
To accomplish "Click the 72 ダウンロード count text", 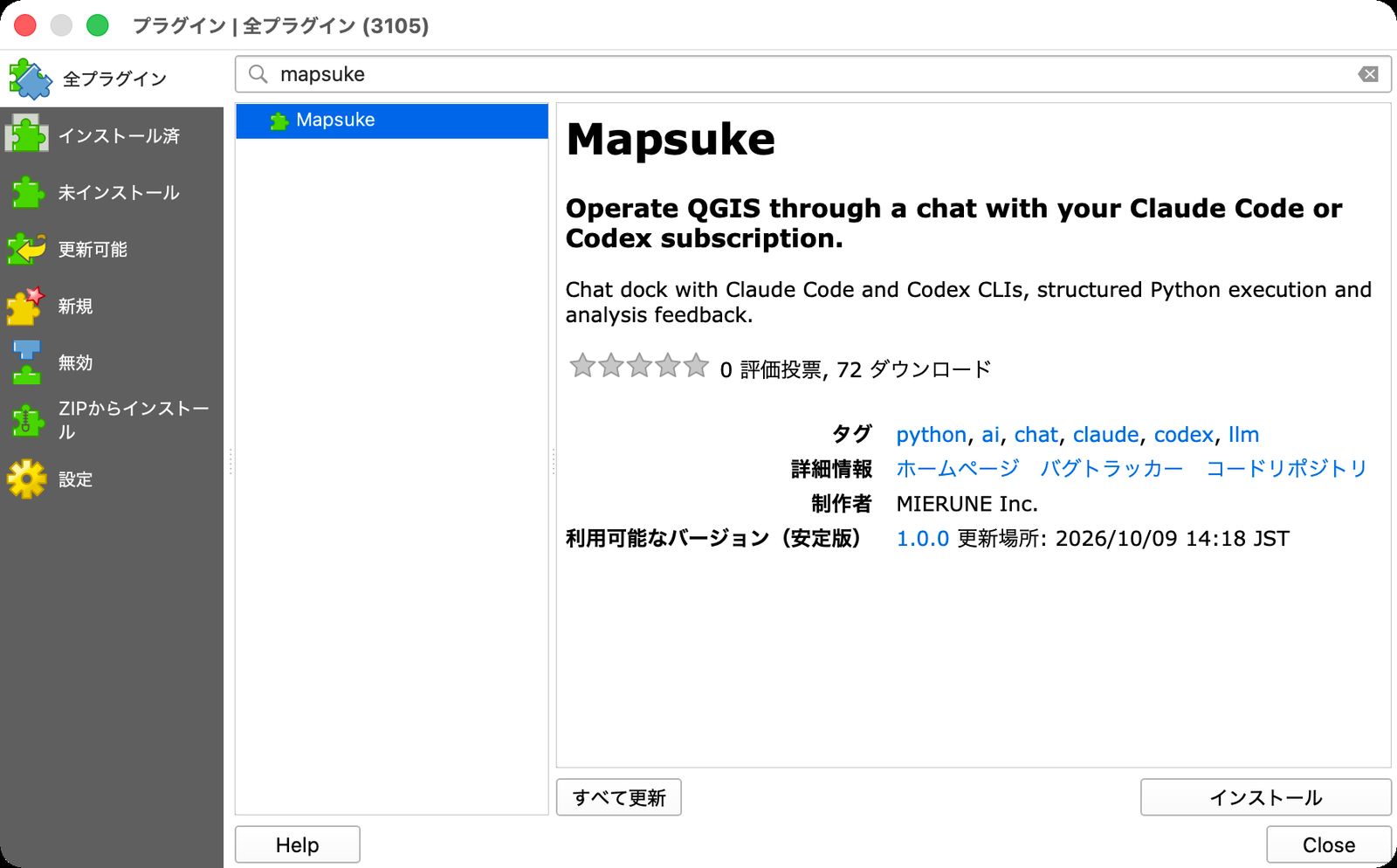I will (x=914, y=369).
